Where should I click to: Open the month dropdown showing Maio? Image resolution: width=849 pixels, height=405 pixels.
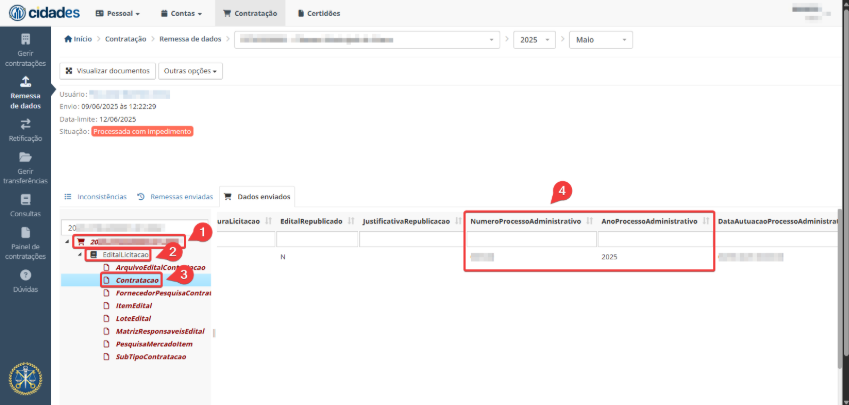click(600, 39)
